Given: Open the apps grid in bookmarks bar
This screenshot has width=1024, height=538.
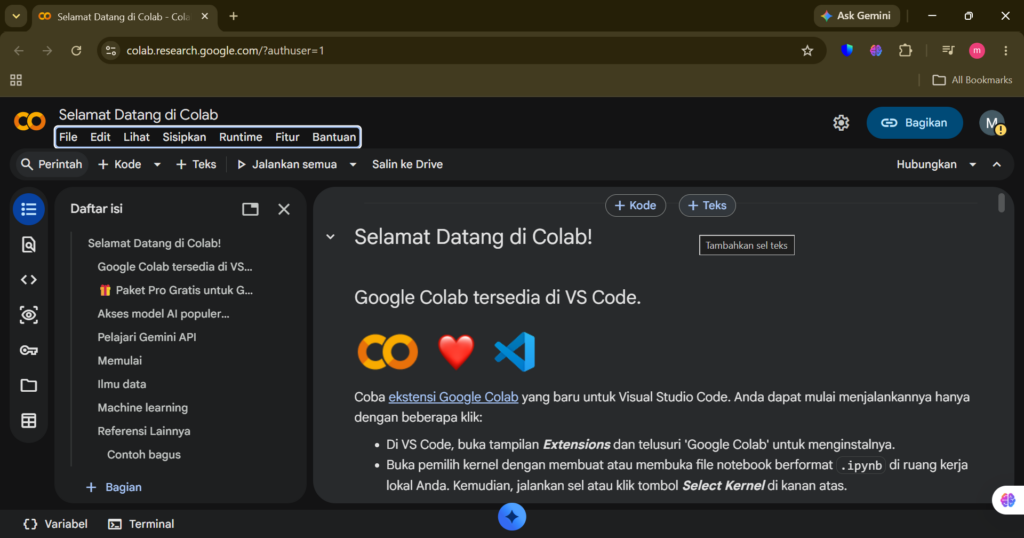Looking at the screenshot, I should click(x=16, y=80).
